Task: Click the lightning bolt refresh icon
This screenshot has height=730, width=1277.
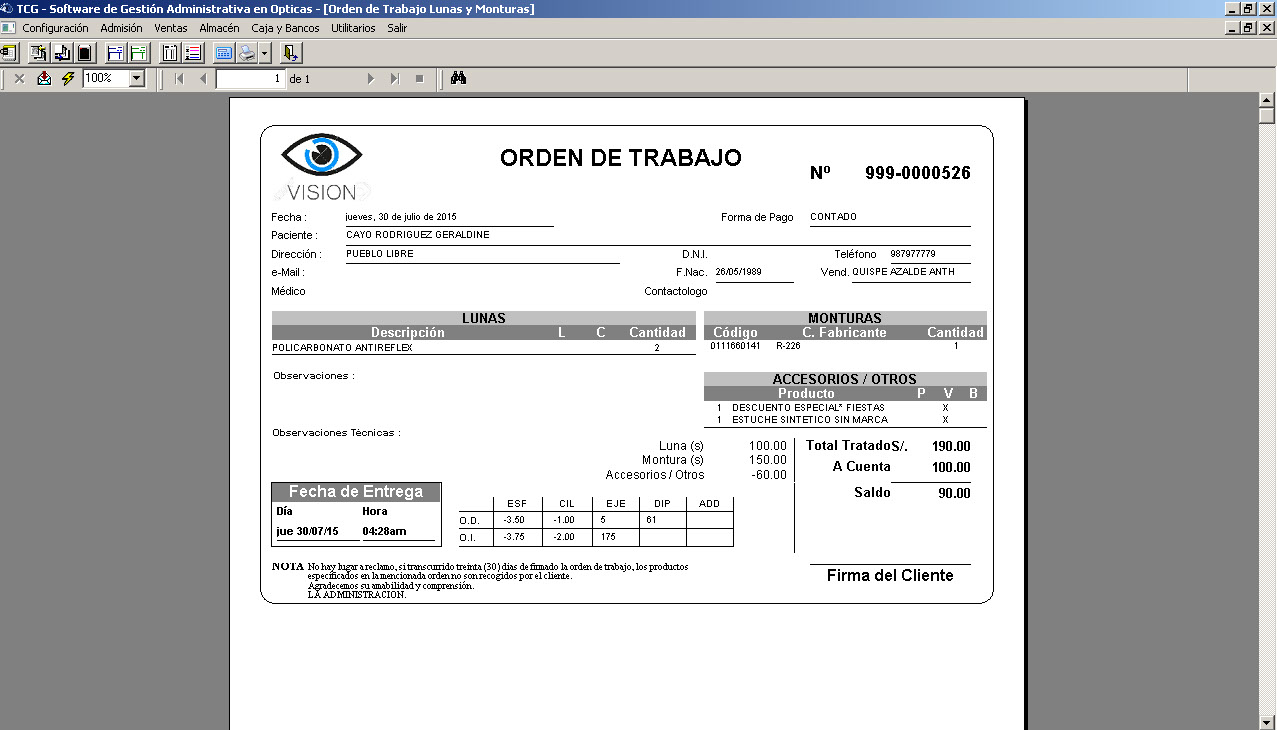Action: coord(68,78)
